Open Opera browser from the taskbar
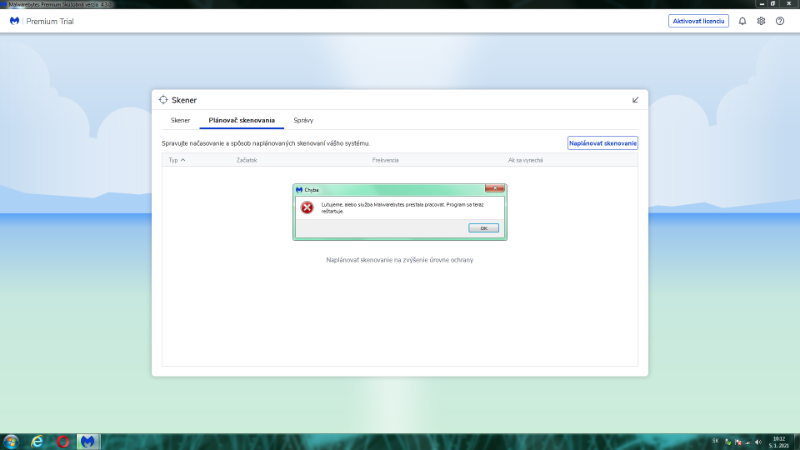The width and height of the screenshot is (800, 450). tap(63, 442)
